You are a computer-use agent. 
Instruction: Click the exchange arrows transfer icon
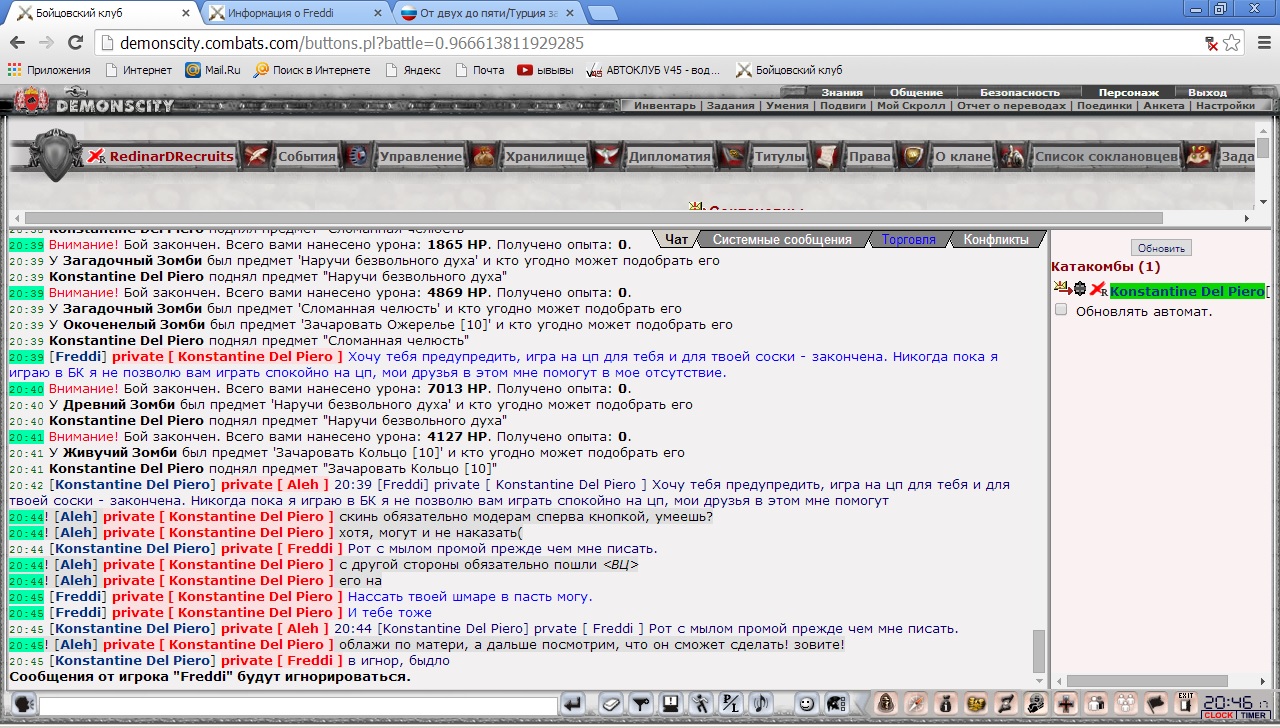[1006, 703]
